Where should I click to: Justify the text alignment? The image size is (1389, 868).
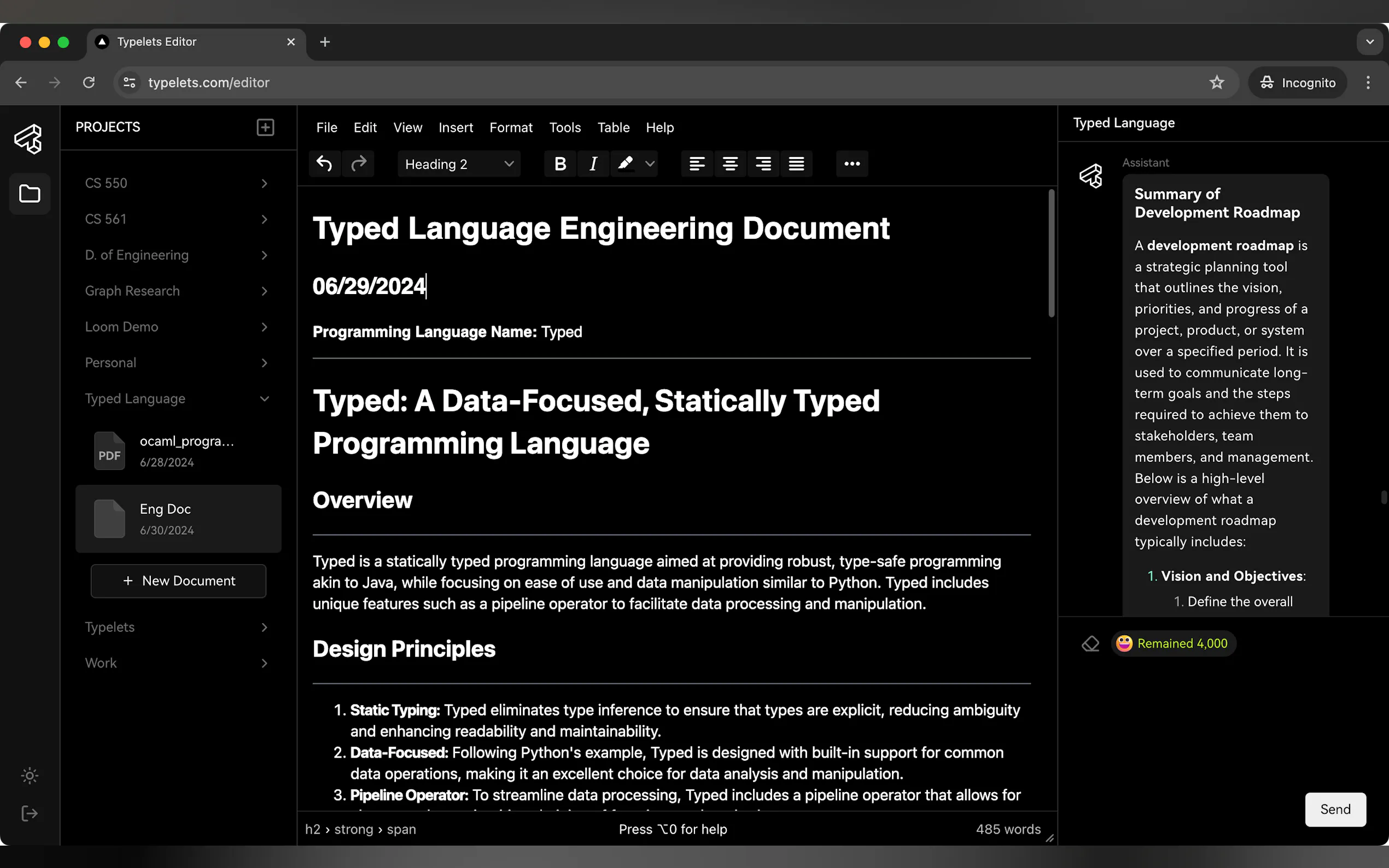(x=796, y=164)
